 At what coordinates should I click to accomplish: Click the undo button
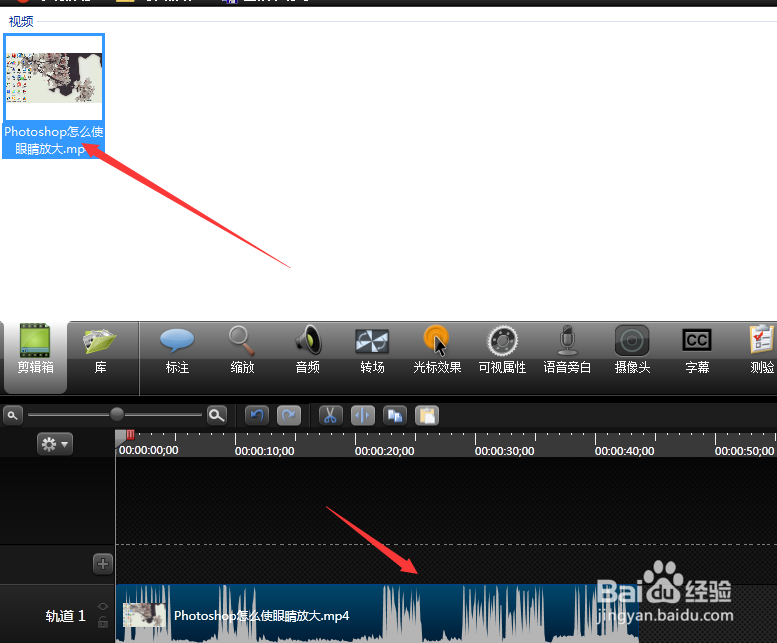point(257,415)
